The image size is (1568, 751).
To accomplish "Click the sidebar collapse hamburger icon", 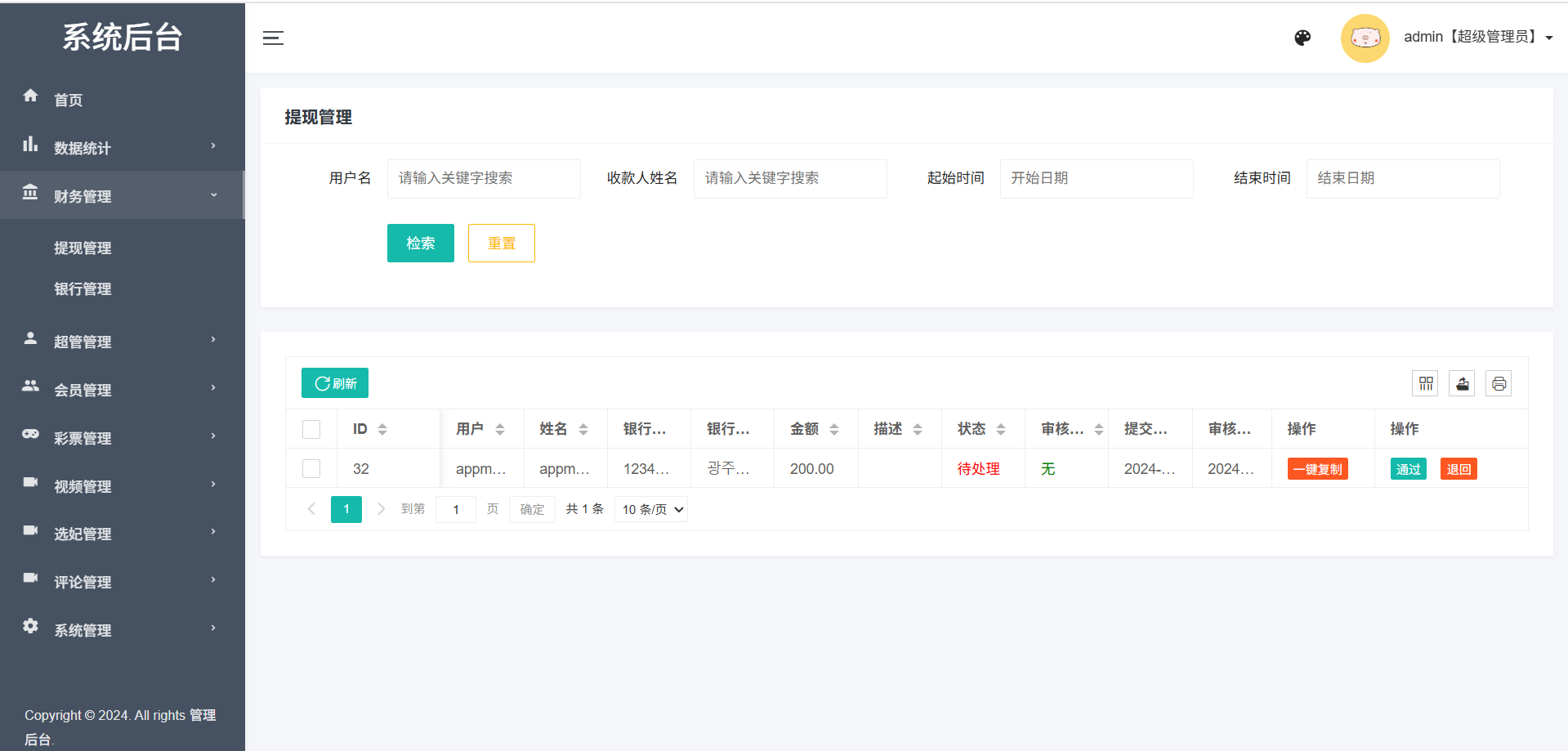I will pyautogui.click(x=273, y=38).
